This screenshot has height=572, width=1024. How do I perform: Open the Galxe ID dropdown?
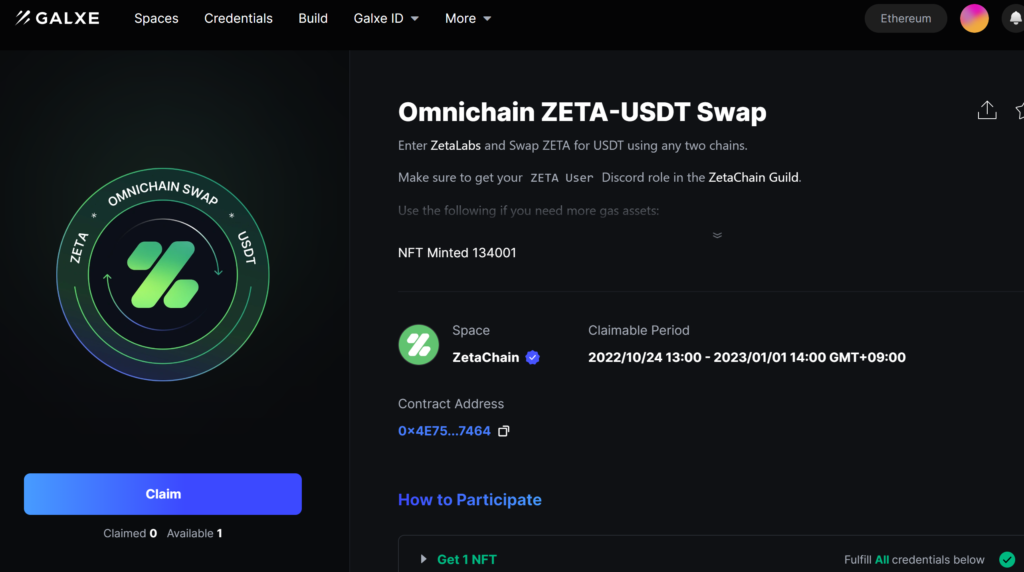[386, 18]
